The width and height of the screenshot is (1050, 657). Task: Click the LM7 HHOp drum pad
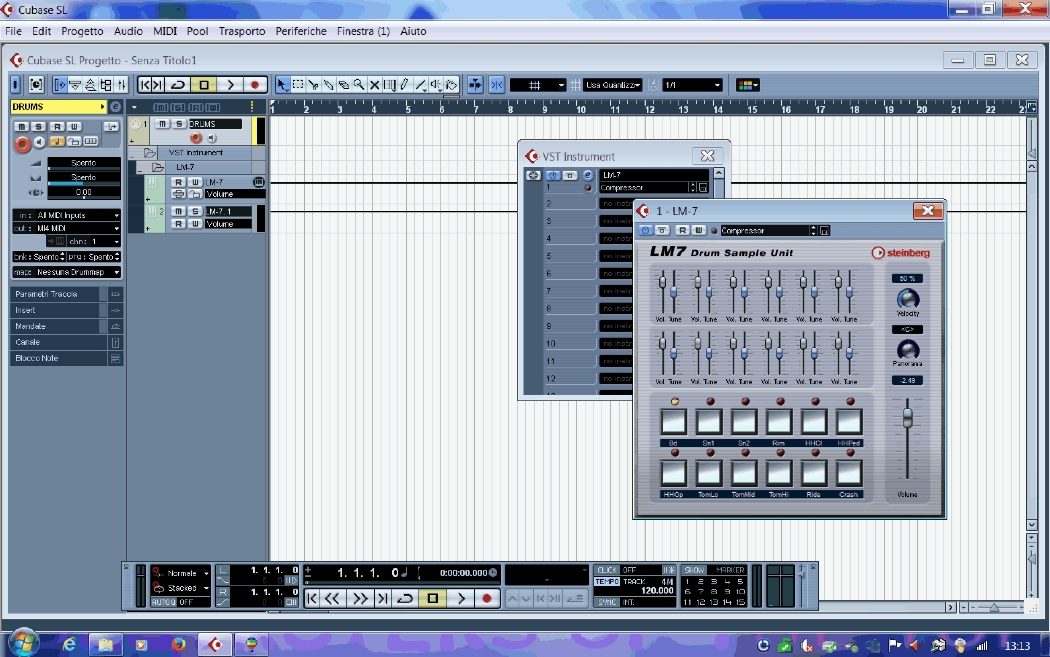(673, 473)
